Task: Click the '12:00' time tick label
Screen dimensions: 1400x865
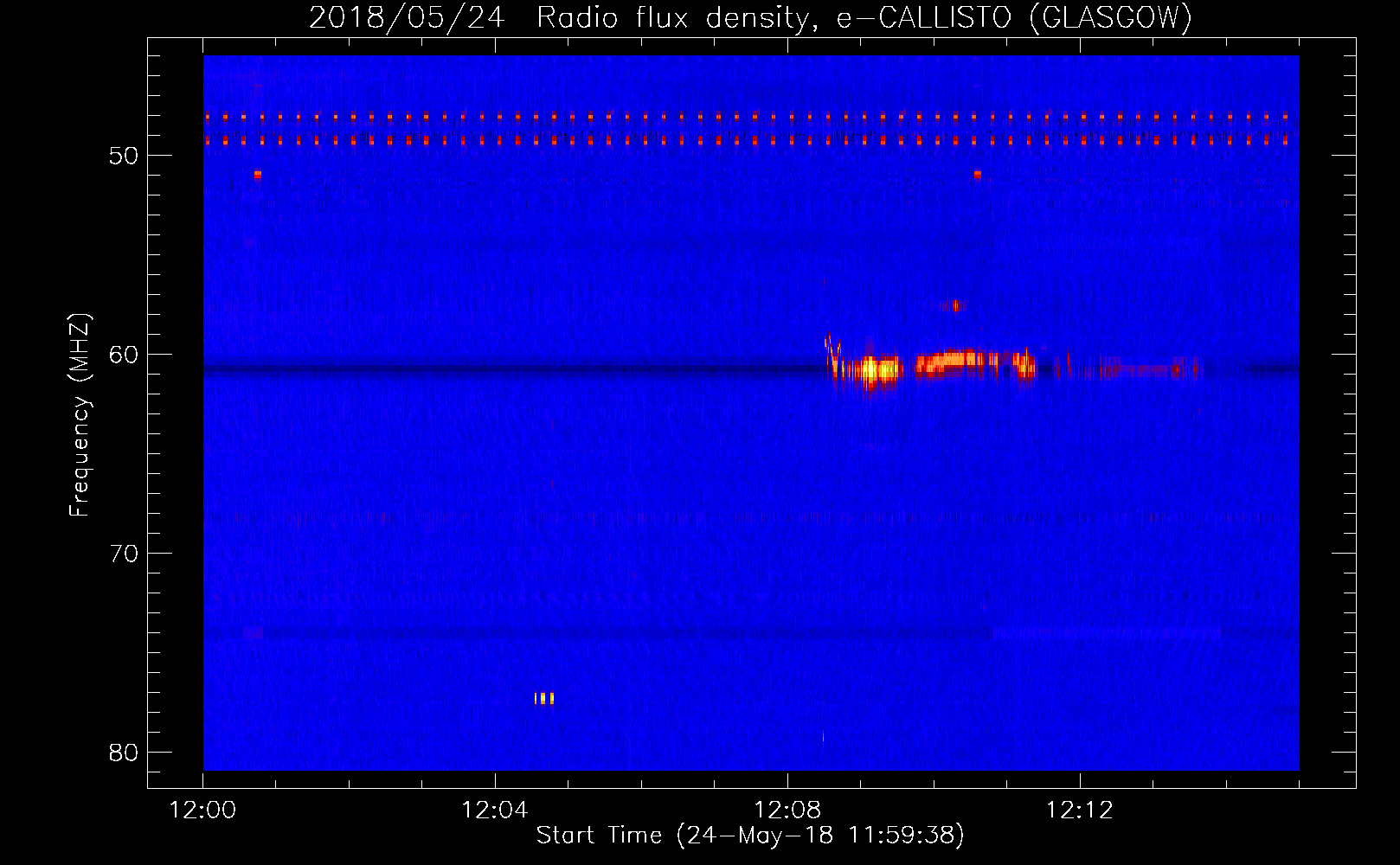Action: pyautogui.click(x=203, y=811)
